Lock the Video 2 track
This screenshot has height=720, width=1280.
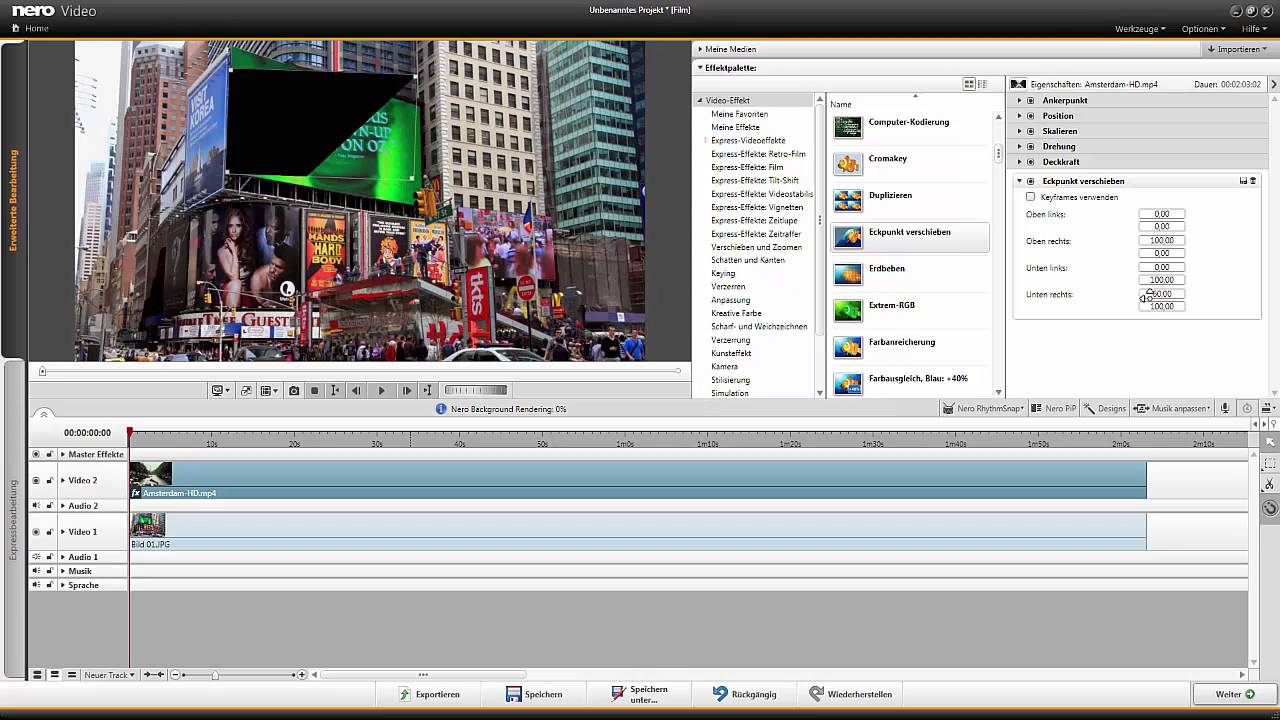49,480
